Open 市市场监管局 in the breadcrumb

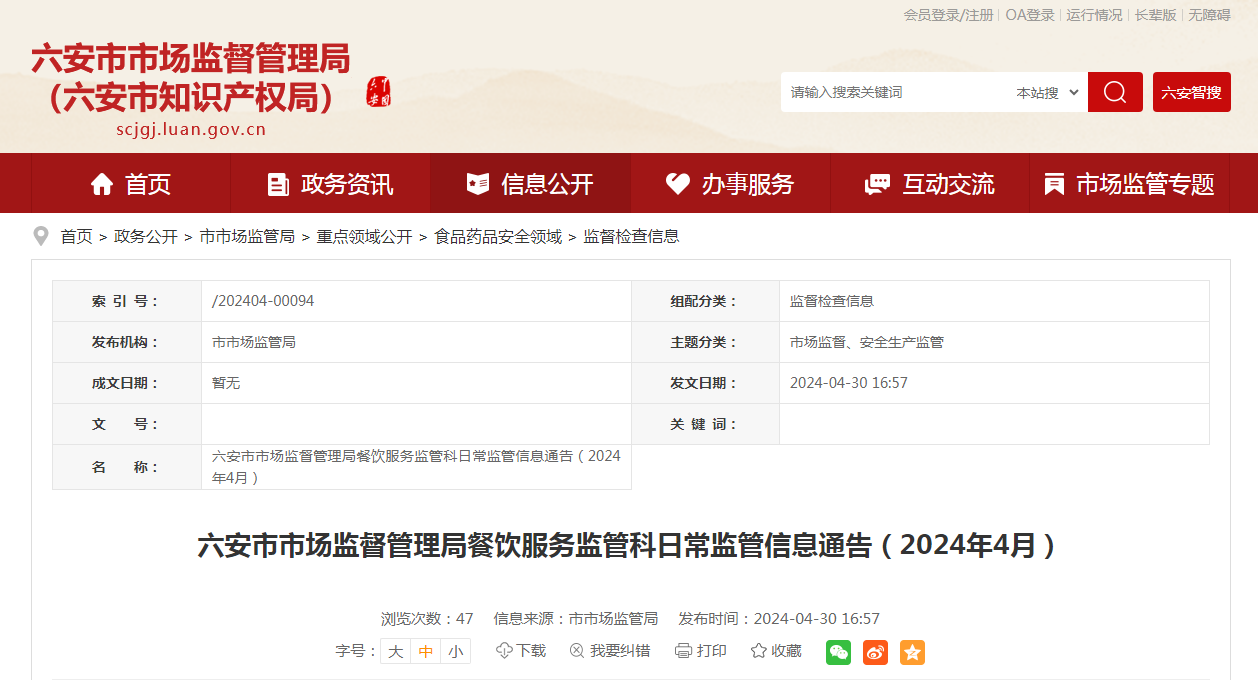[x=247, y=237]
